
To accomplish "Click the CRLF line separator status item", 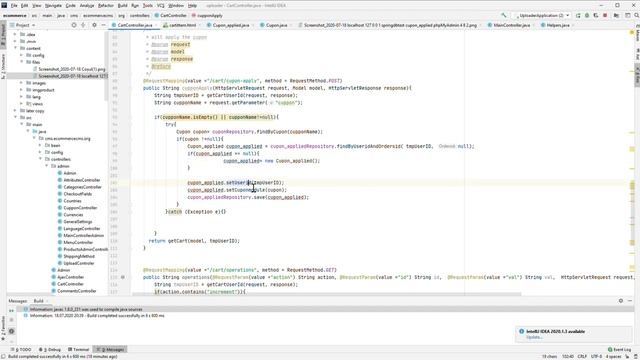I will pyautogui.click(x=582, y=356).
